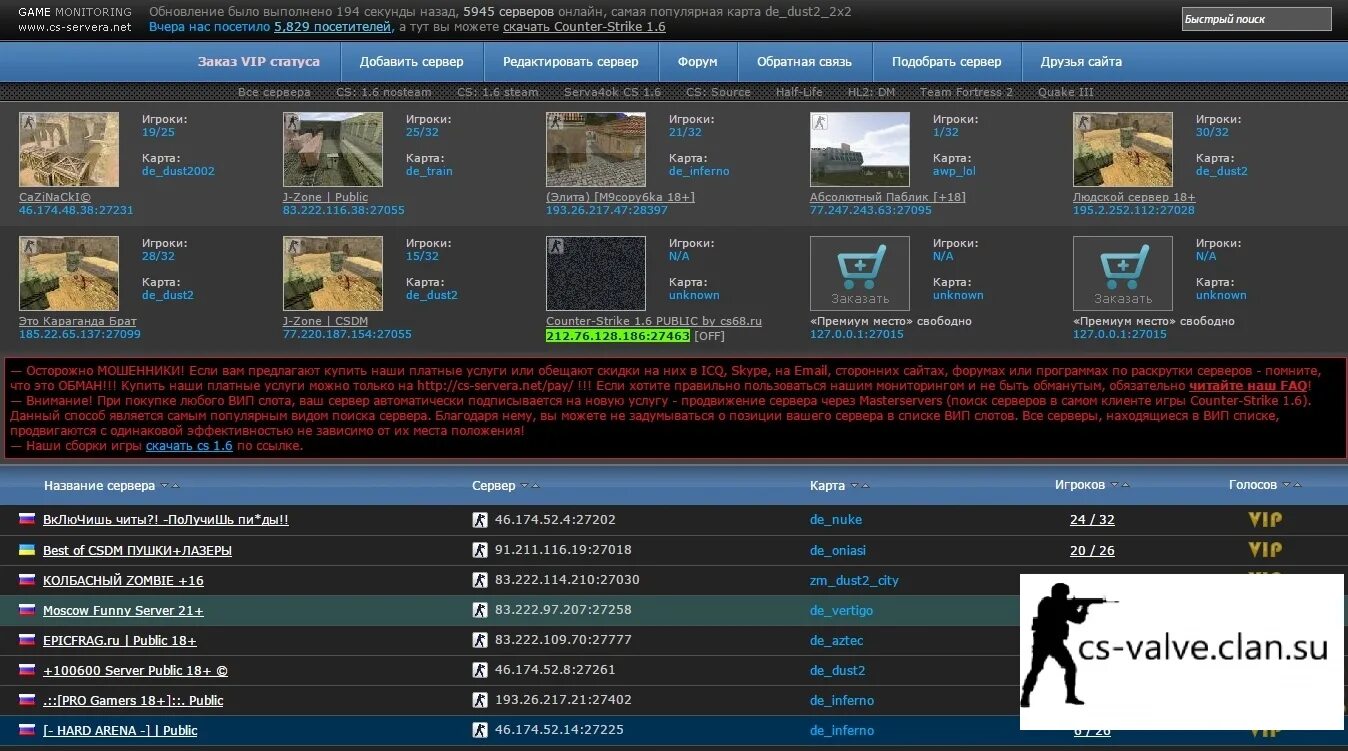Click the CS game icon next to 46.174.52.8:27261

coord(480,670)
